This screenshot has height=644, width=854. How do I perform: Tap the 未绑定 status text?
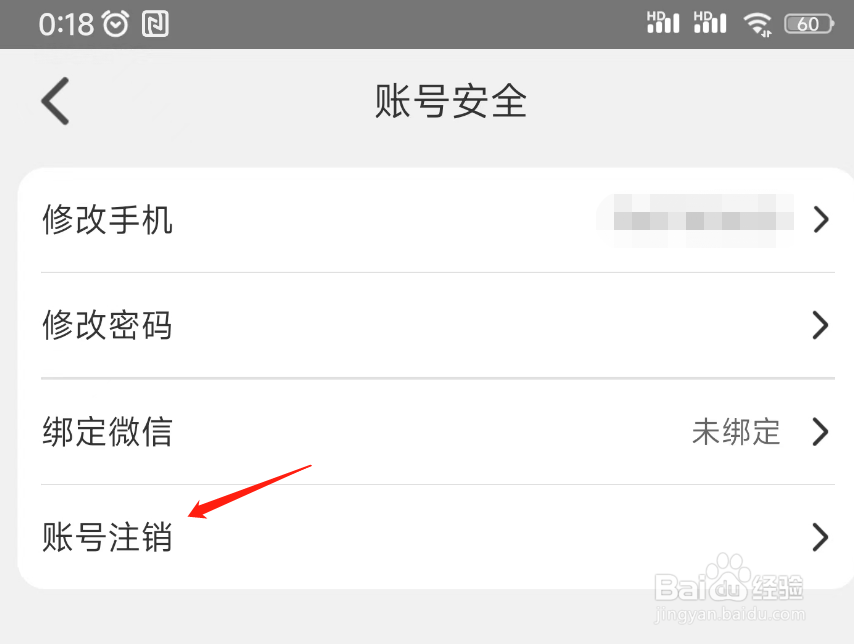(x=736, y=432)
